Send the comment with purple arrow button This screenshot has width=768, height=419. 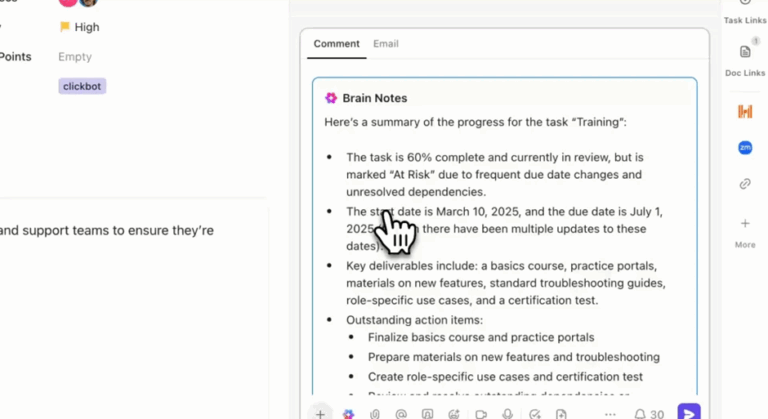point(688,412)
